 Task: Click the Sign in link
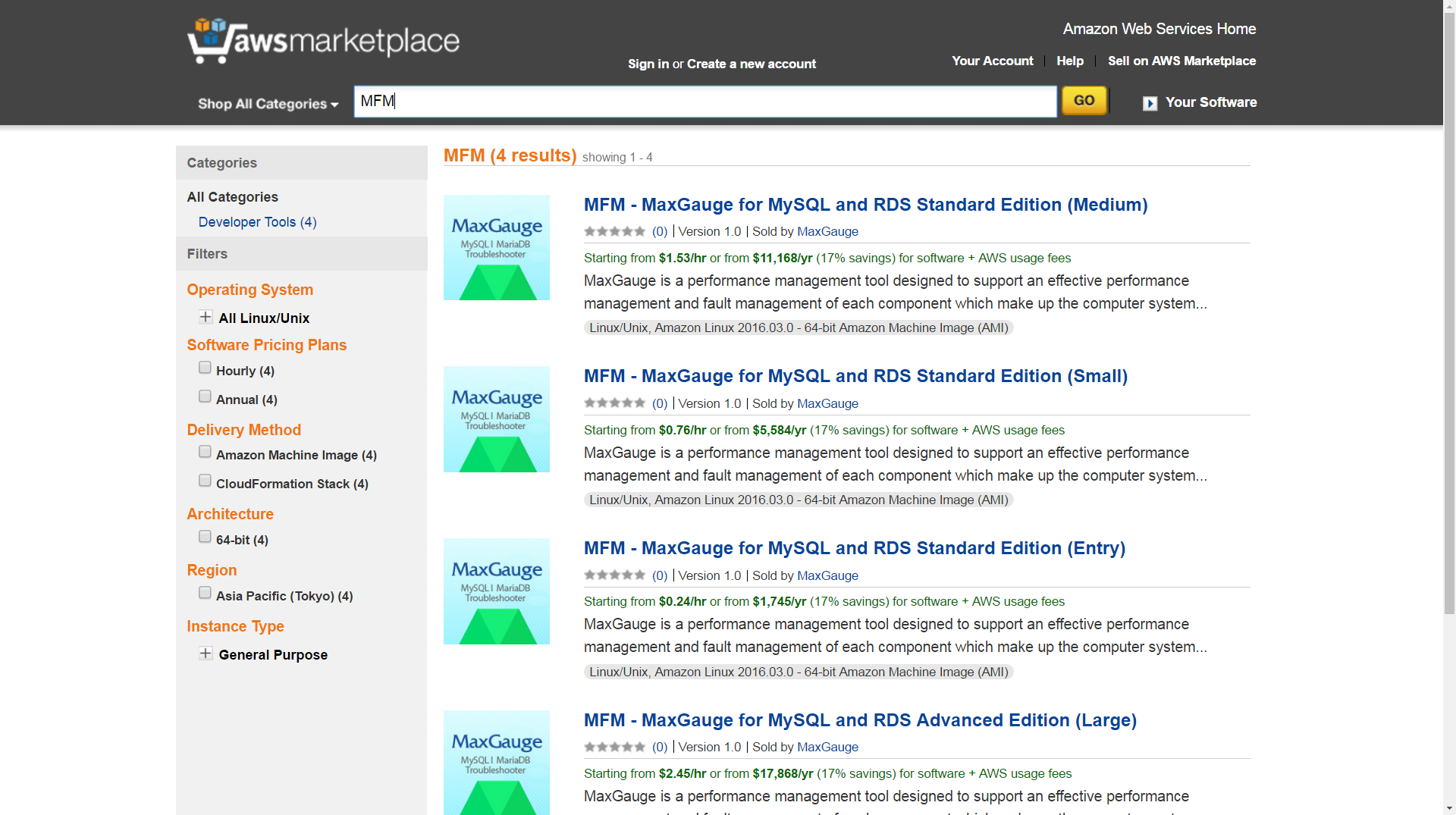pos(648,64)
